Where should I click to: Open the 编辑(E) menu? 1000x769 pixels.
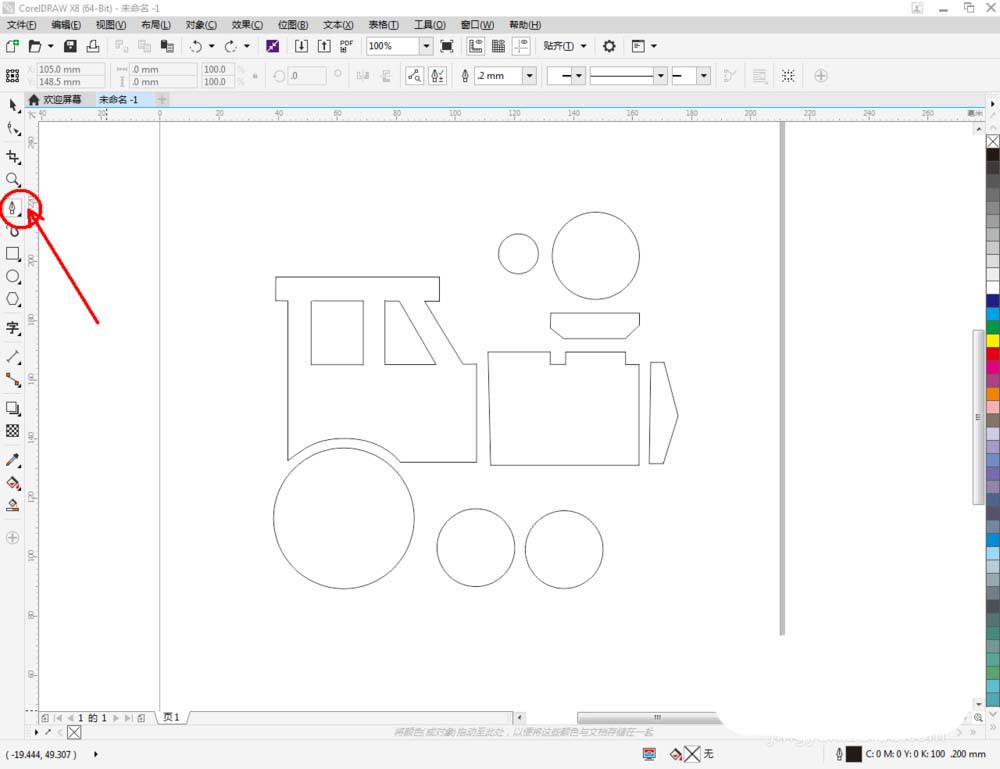pos(66,25)
